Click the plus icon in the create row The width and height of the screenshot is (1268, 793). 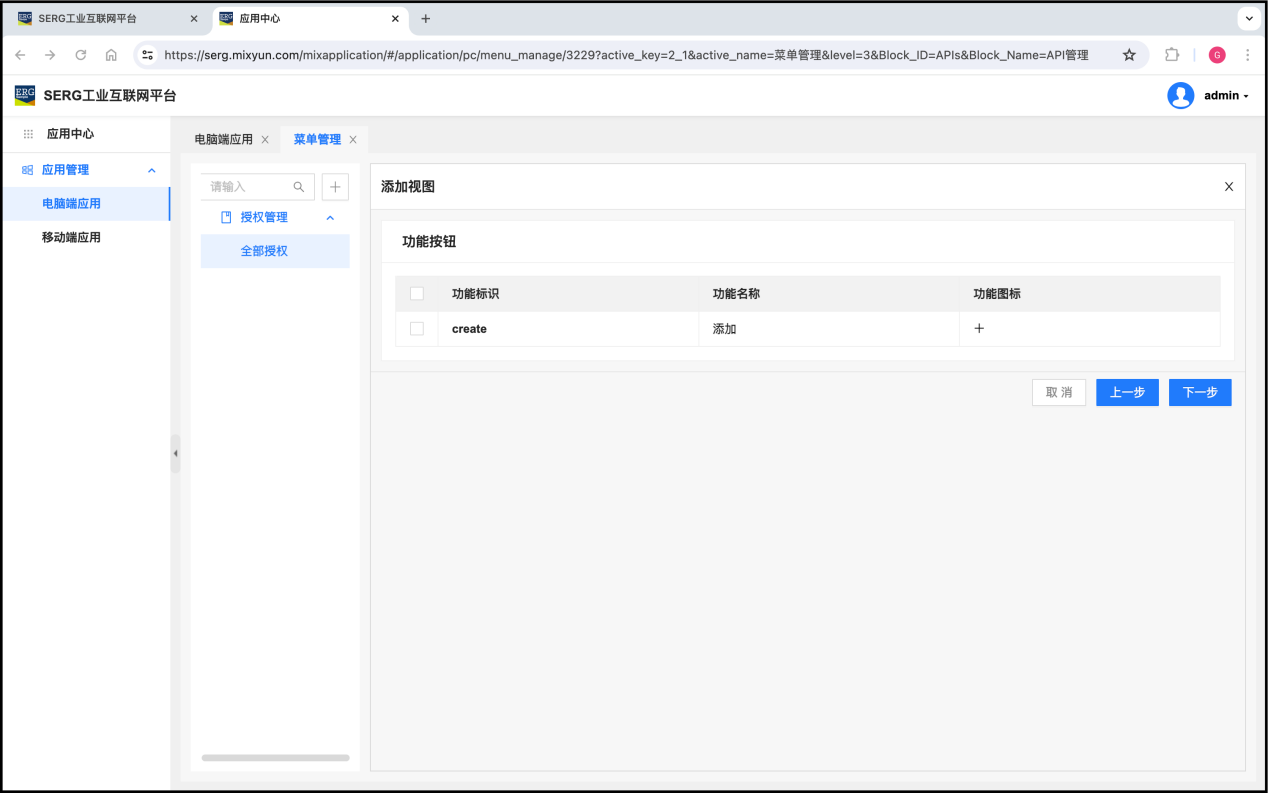(x=979, y=329)
